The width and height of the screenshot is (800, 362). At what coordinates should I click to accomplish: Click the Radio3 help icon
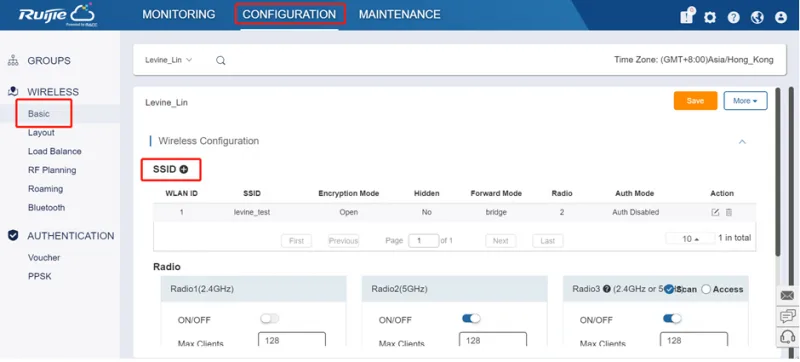(607, 289)
